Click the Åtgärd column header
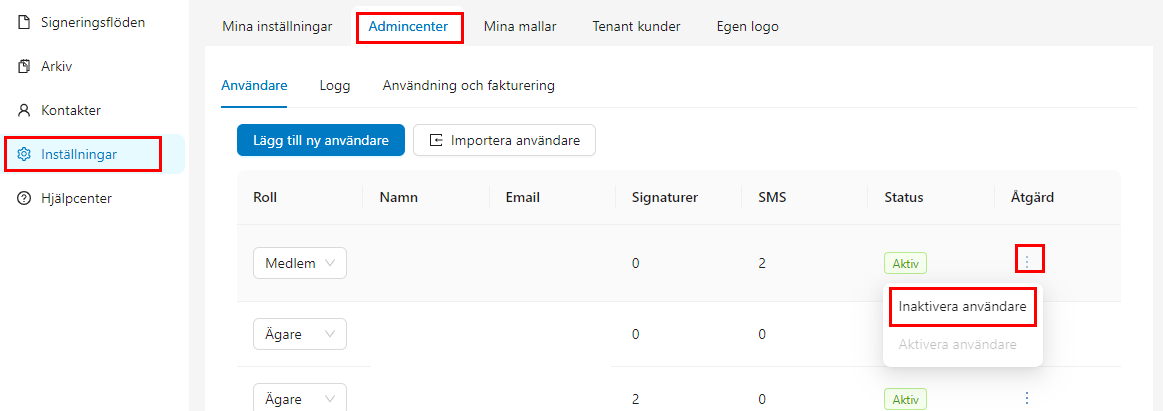The height and width of the screenshot is (411, 1163). click(1032, 197)
